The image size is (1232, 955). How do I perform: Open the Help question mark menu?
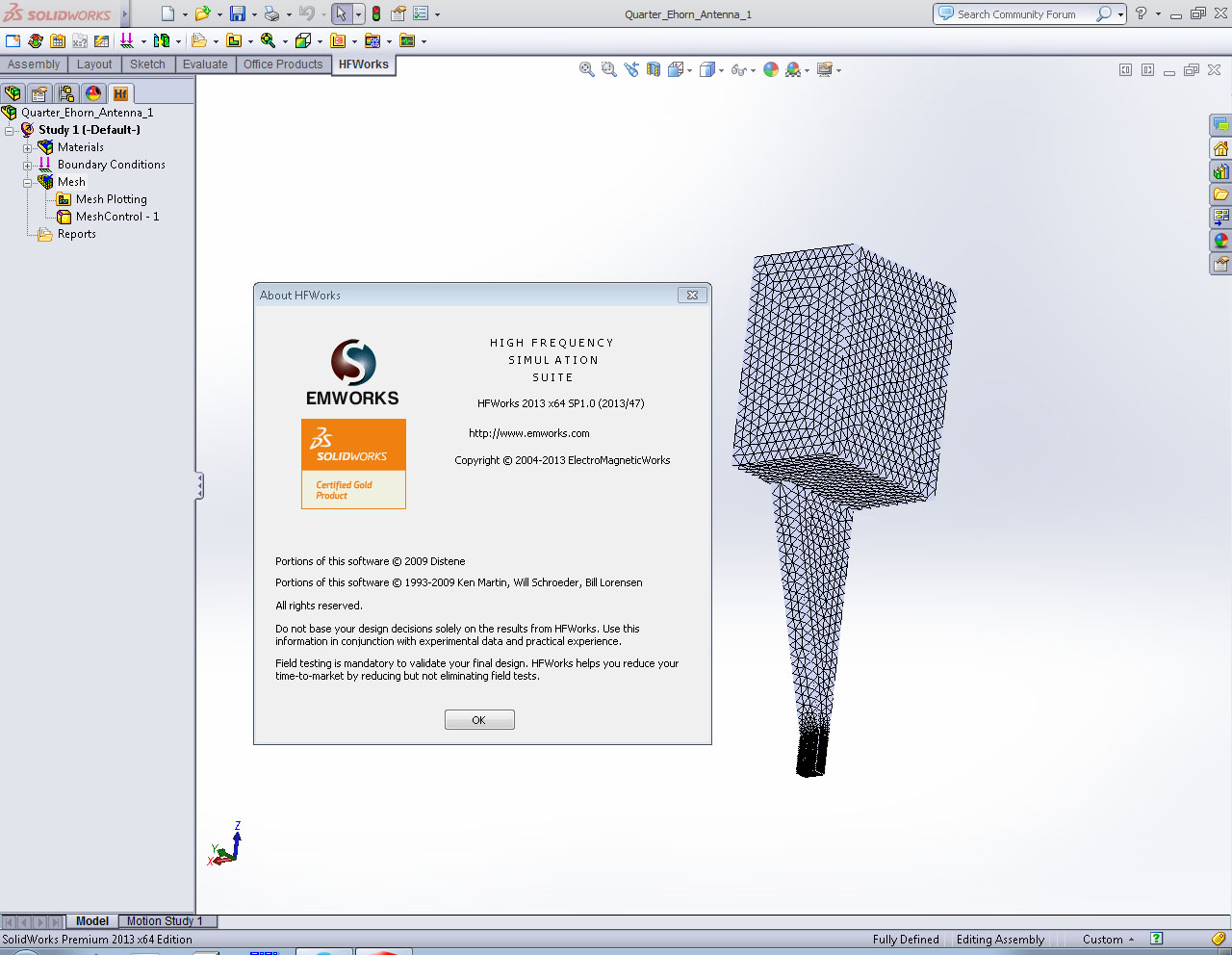tap(1141, 13)
